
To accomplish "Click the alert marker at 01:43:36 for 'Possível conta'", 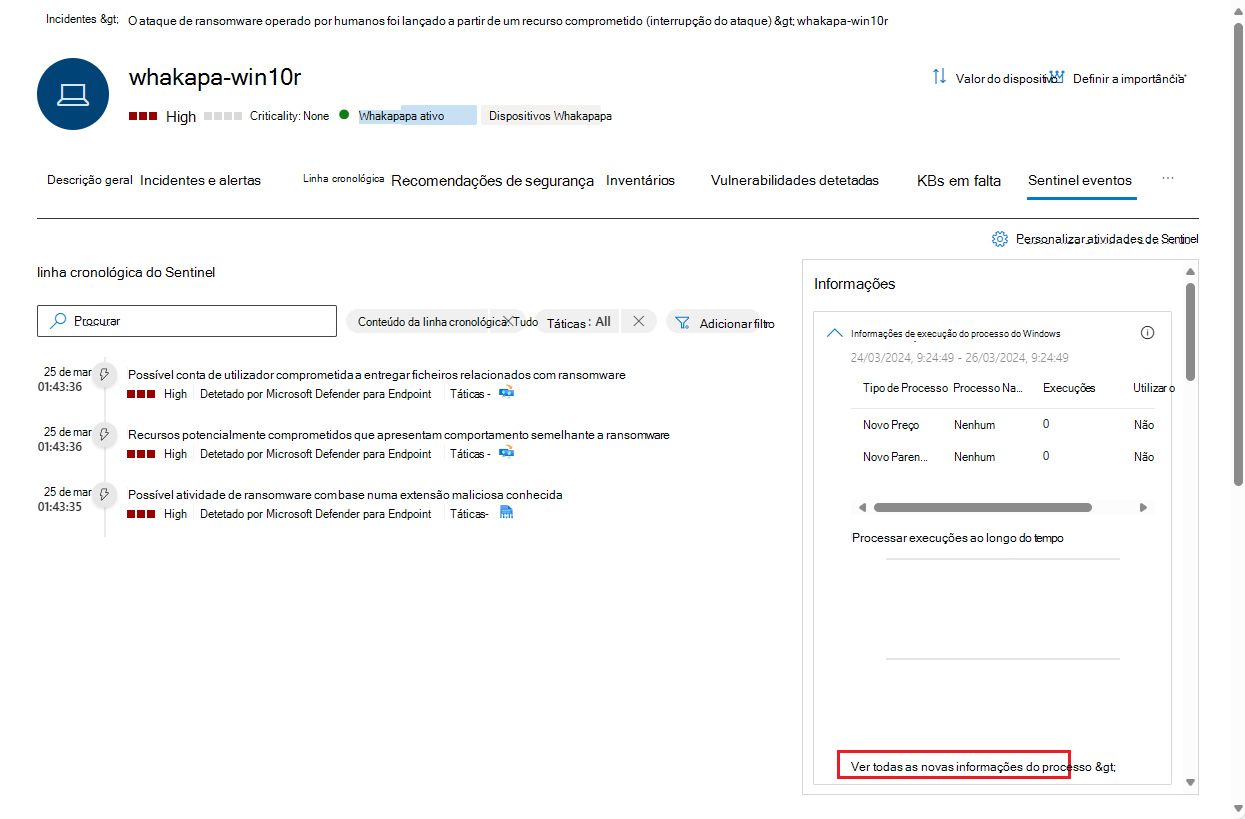I will click(x=104, y=375).
